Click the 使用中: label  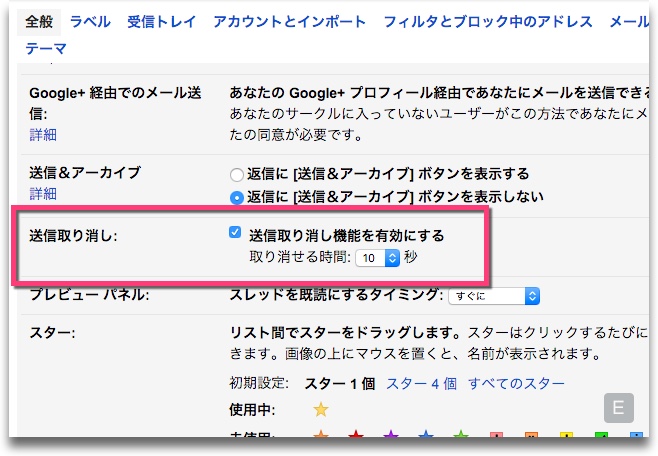(252, 409)
